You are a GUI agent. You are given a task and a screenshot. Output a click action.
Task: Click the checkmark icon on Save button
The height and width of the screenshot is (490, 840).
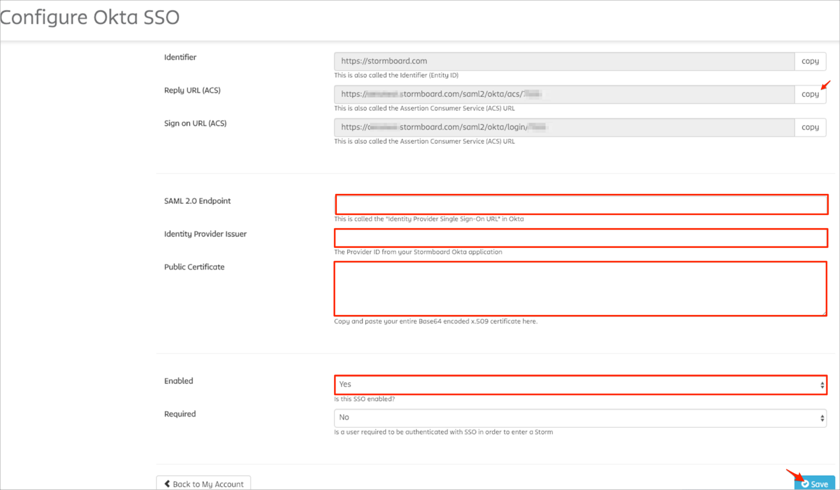pos(805,484)
